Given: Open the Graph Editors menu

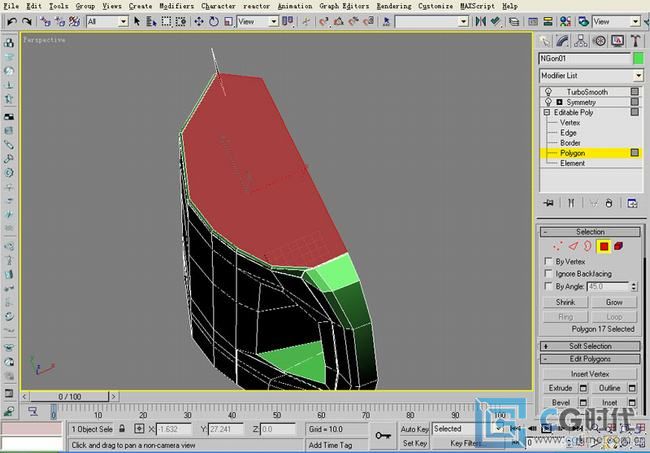Looking at the screenshot, I should [344, 6].
